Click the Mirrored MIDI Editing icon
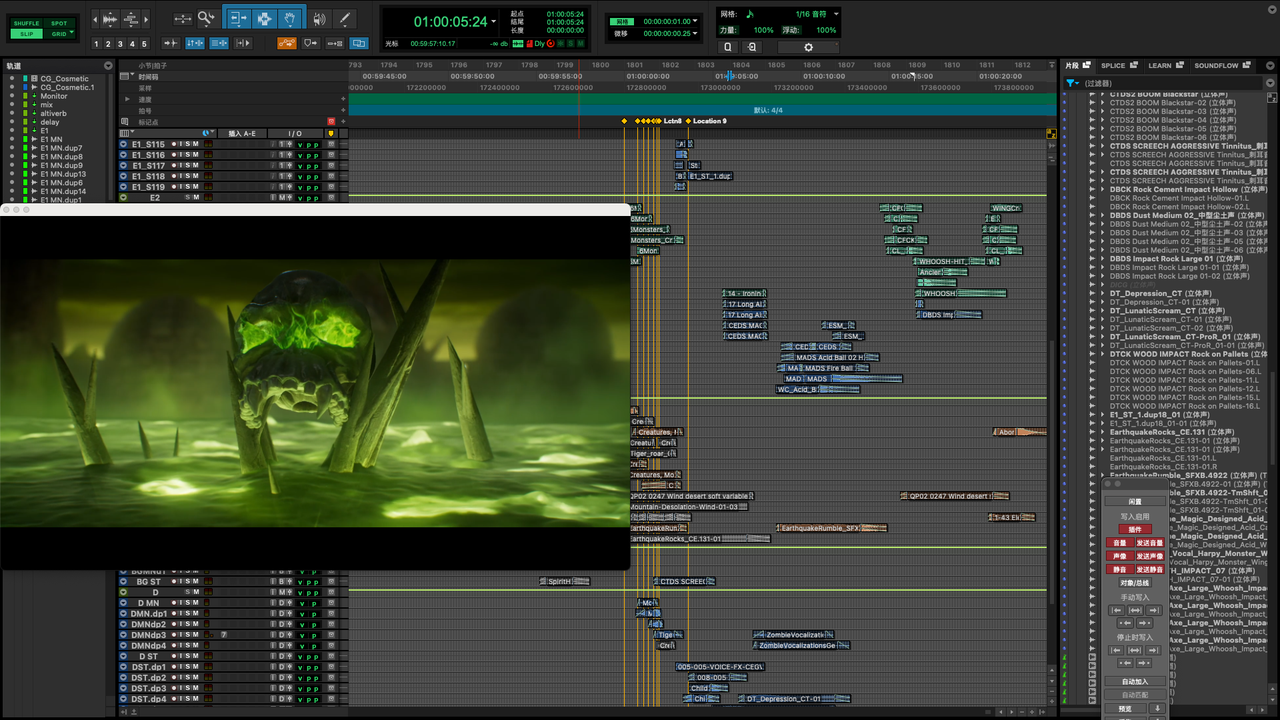The height and width of the screenshot is (720, 1280). 335,43
